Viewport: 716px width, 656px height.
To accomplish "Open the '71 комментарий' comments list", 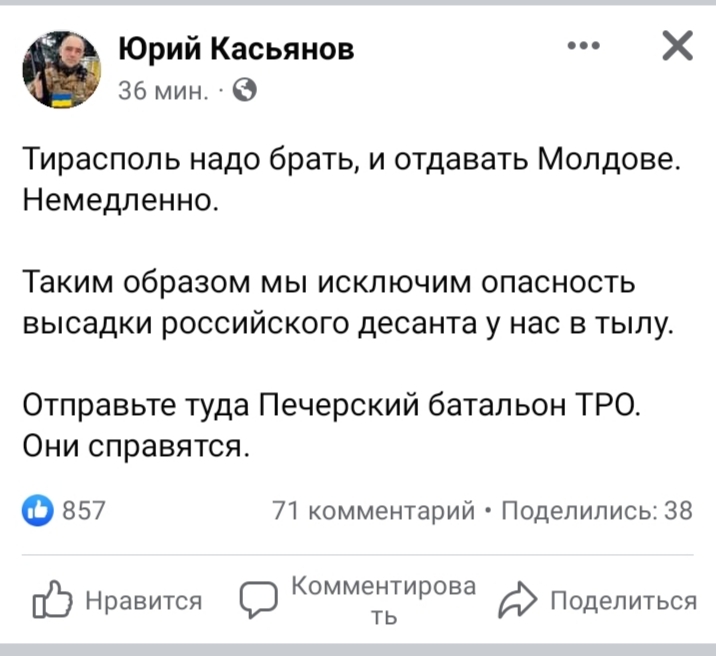I will click(372, 511).
